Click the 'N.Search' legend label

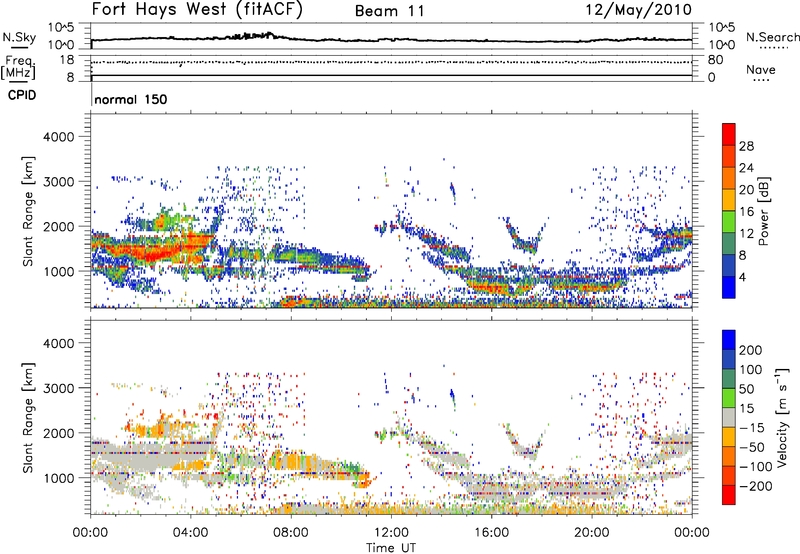click(x=772, y=37)
